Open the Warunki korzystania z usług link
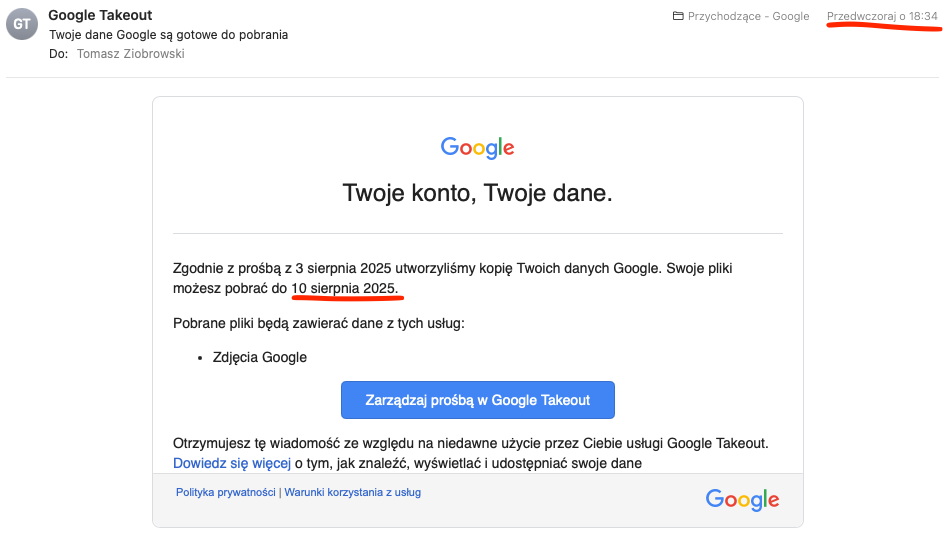 pyautogui.click(x=352, y=492)
